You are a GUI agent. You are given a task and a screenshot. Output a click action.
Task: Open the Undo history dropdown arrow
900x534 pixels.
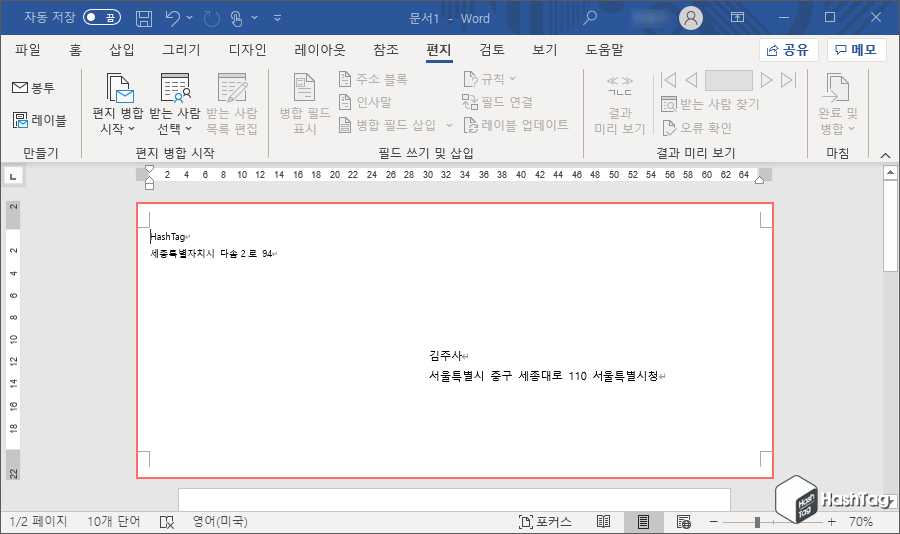[x=190, y=18]
